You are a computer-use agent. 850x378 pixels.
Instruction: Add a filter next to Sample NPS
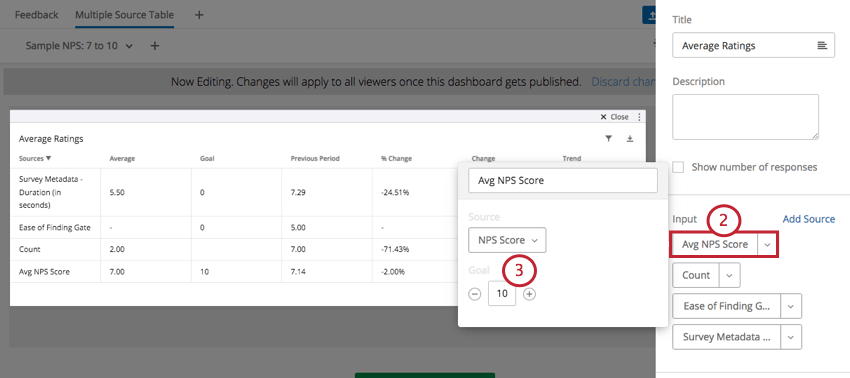coord(154,46)
